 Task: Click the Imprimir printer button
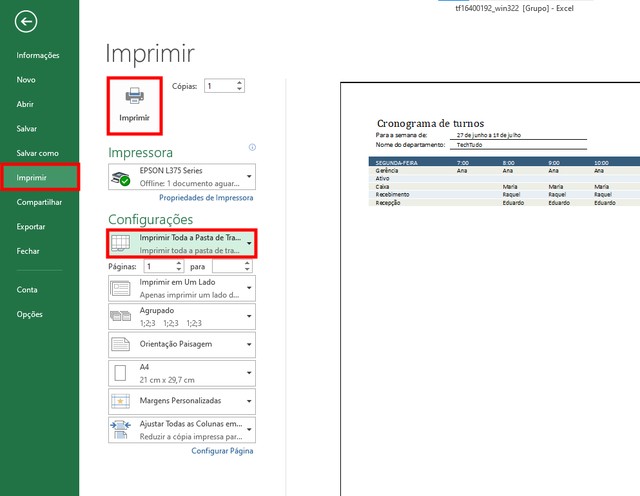134,106
